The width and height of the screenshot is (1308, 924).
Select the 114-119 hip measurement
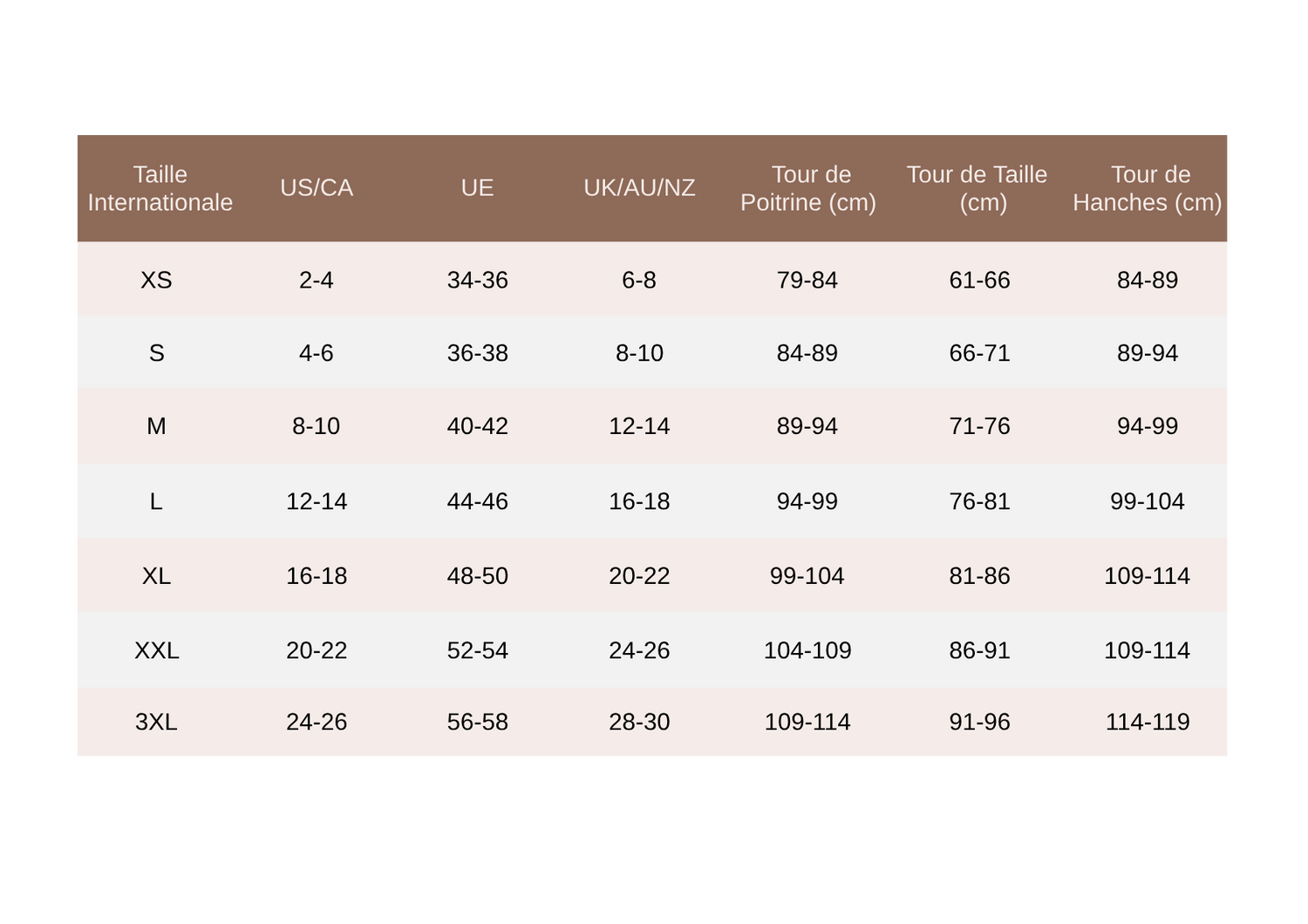point(1148,722)
